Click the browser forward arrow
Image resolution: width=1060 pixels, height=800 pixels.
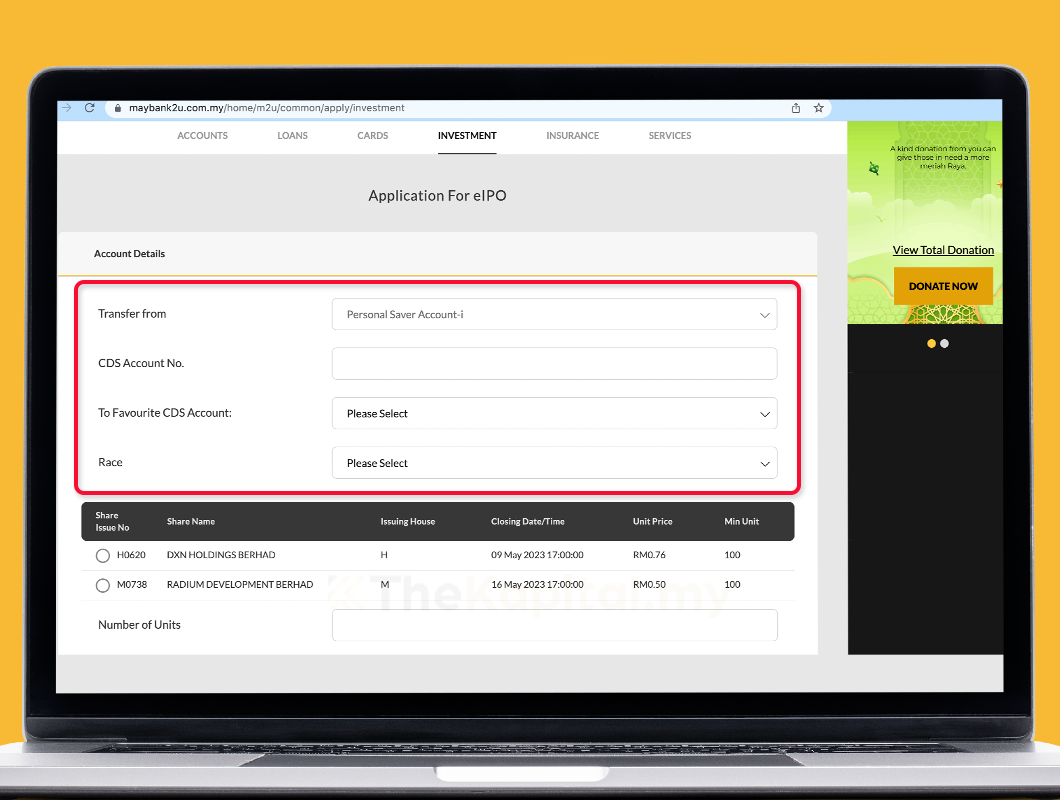(66, 108)
